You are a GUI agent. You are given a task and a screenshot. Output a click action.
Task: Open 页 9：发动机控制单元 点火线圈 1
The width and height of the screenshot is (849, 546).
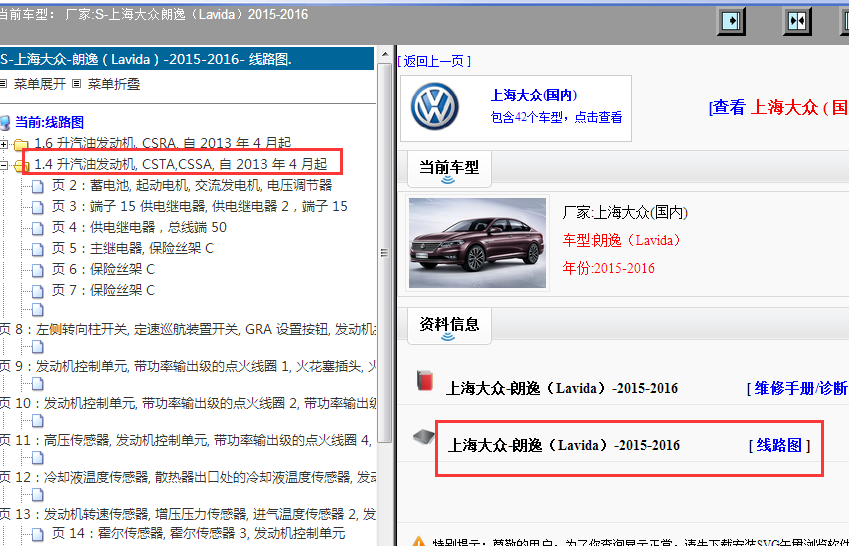(x=188, y=367)
